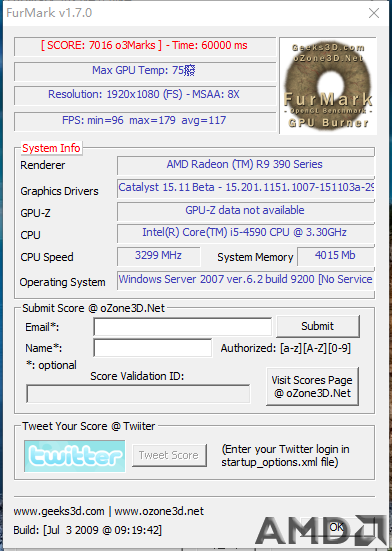Click the Graphics Drivers Catalyst field
Screen dimensions: 392x551
pos(245,188)
